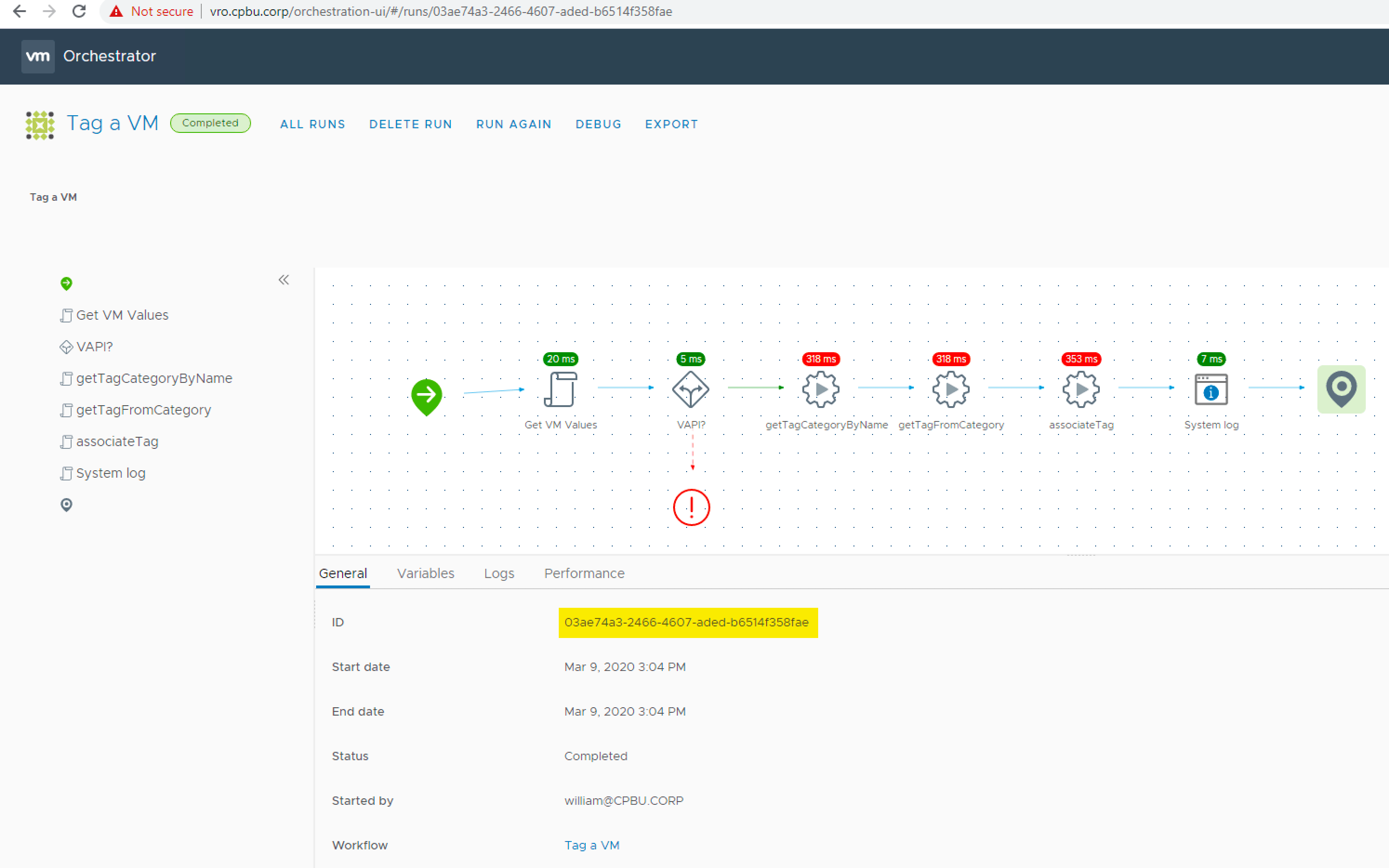
Task: Select VAPI? item in the left tree
Action: (x=94, y=347)
